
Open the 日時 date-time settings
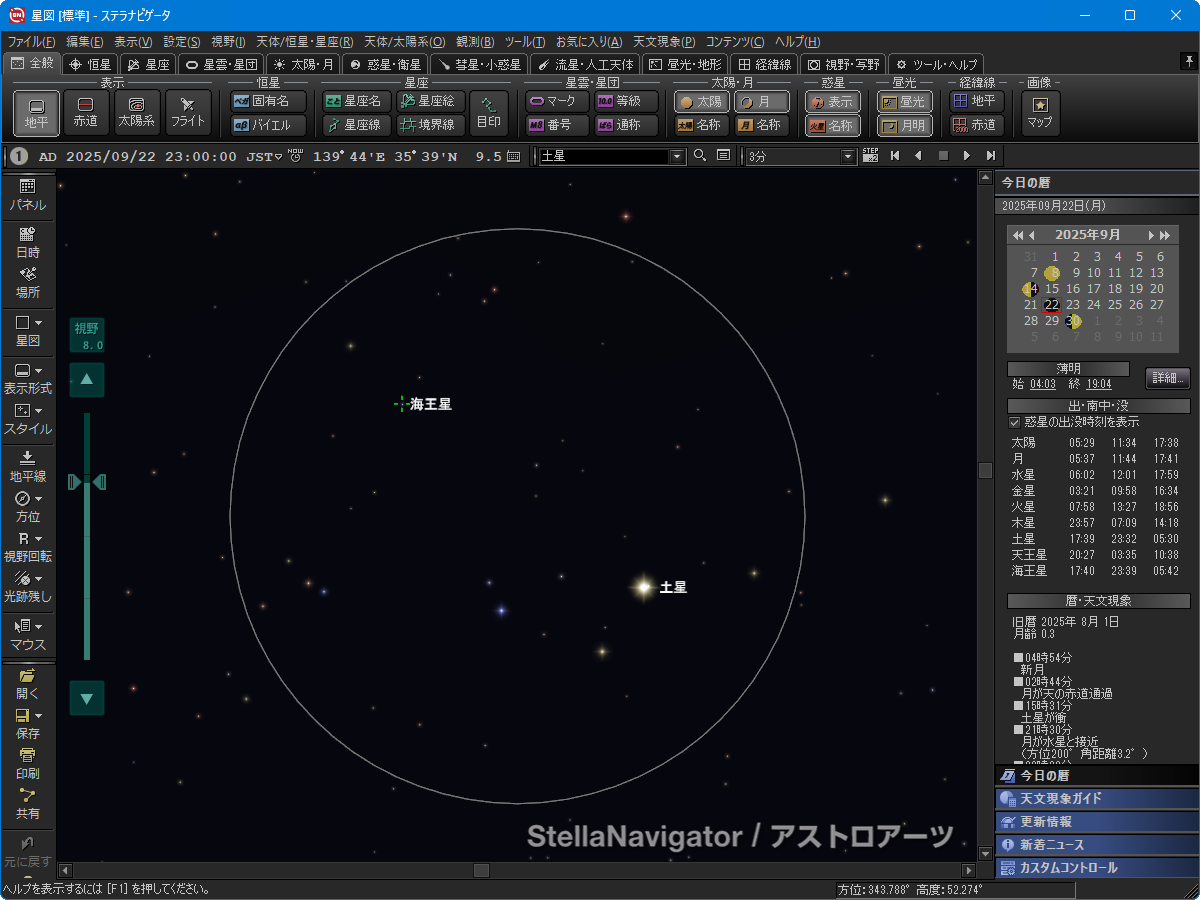[x=27, y=243]
